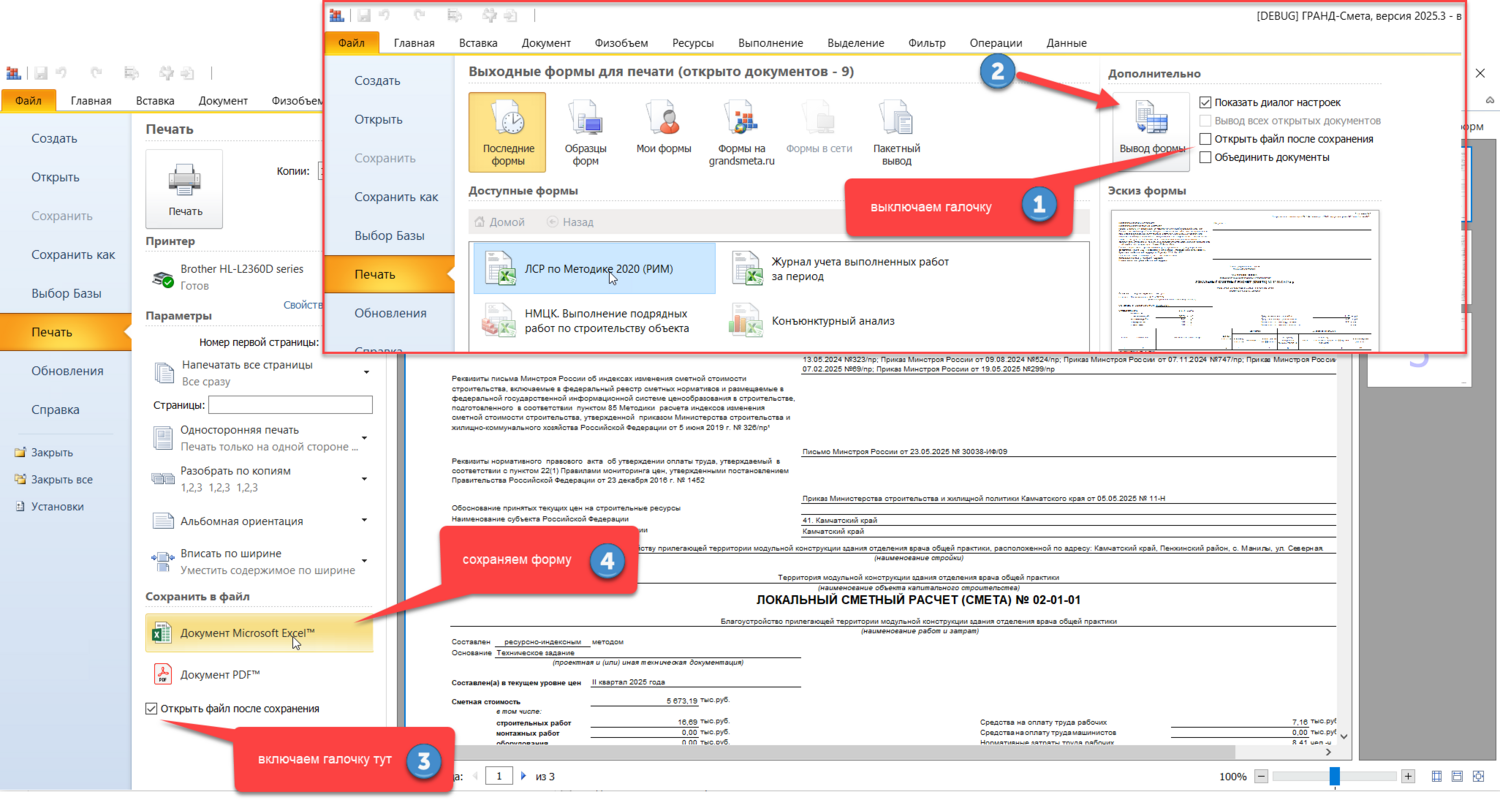Open Файл tab in the Print window
Screen dimensions: 1500x800
(28, 100)
